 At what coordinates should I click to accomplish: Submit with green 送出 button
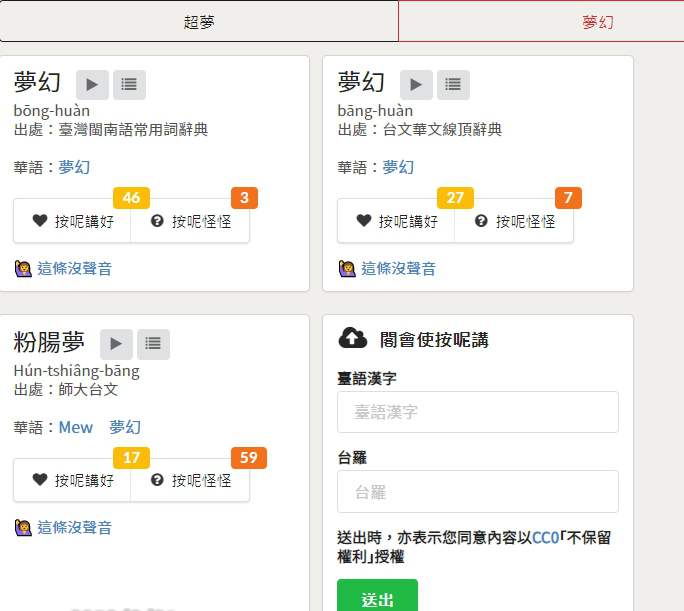(377, 596)
